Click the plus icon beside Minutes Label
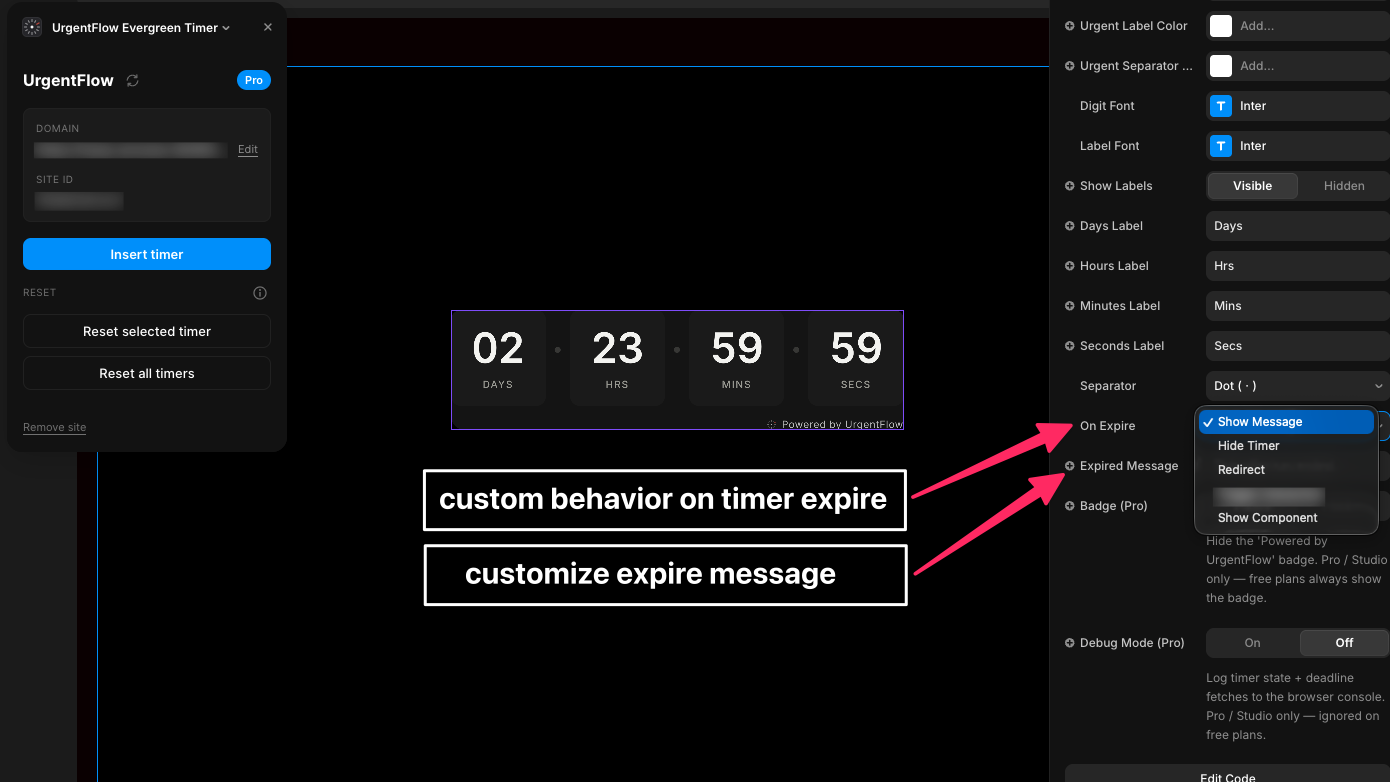This screenshot has height=782, width=1390. point(1070,306)
